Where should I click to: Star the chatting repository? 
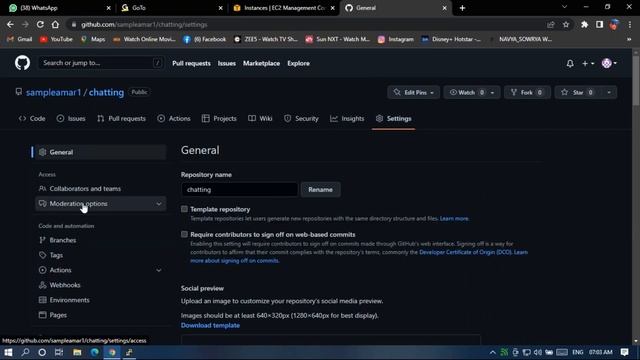pos(578,92)
